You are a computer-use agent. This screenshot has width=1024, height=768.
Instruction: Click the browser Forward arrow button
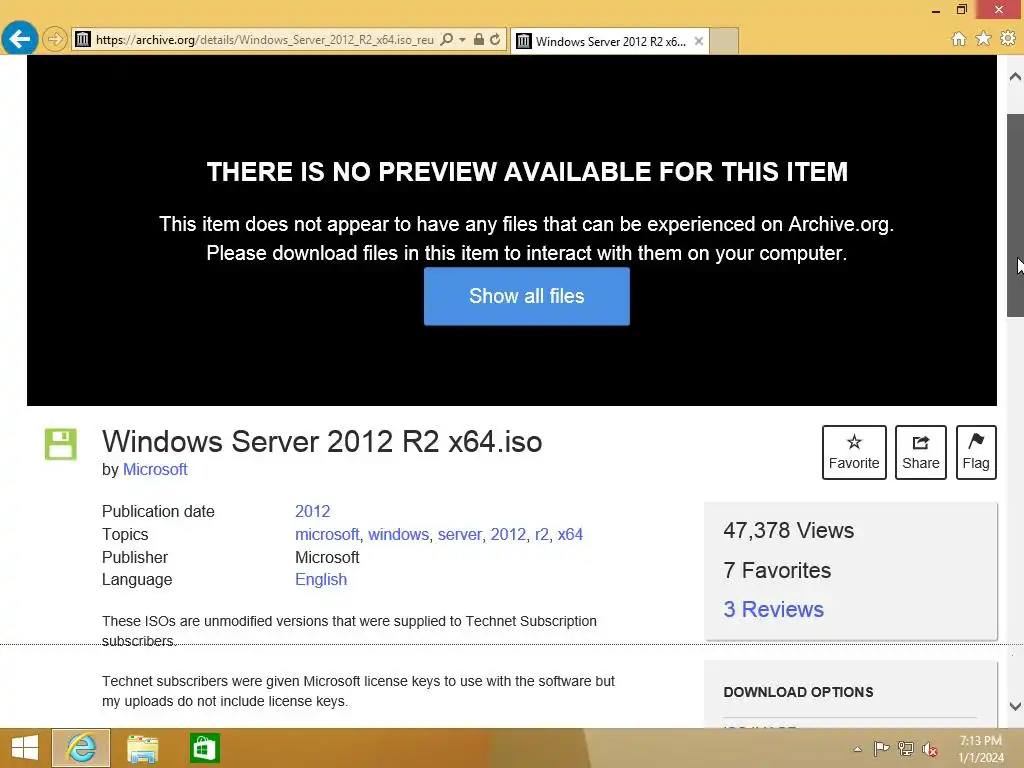55,39
